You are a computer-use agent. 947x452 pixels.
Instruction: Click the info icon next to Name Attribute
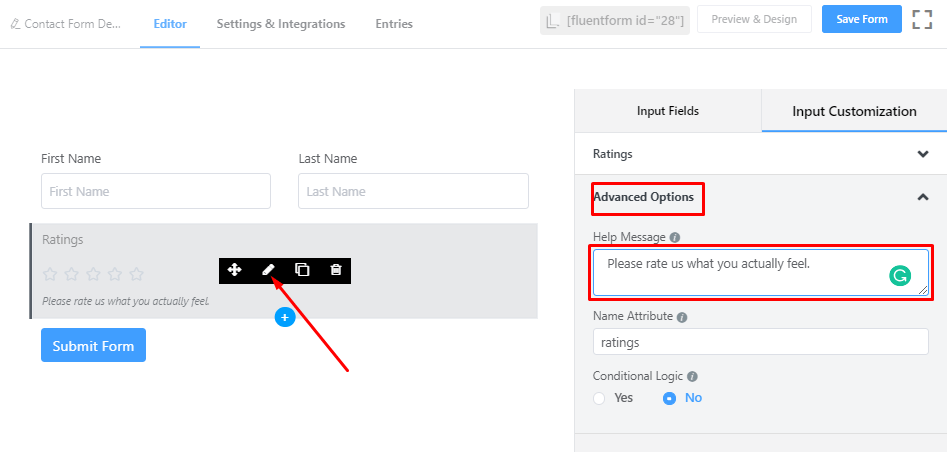click(682, 317)
